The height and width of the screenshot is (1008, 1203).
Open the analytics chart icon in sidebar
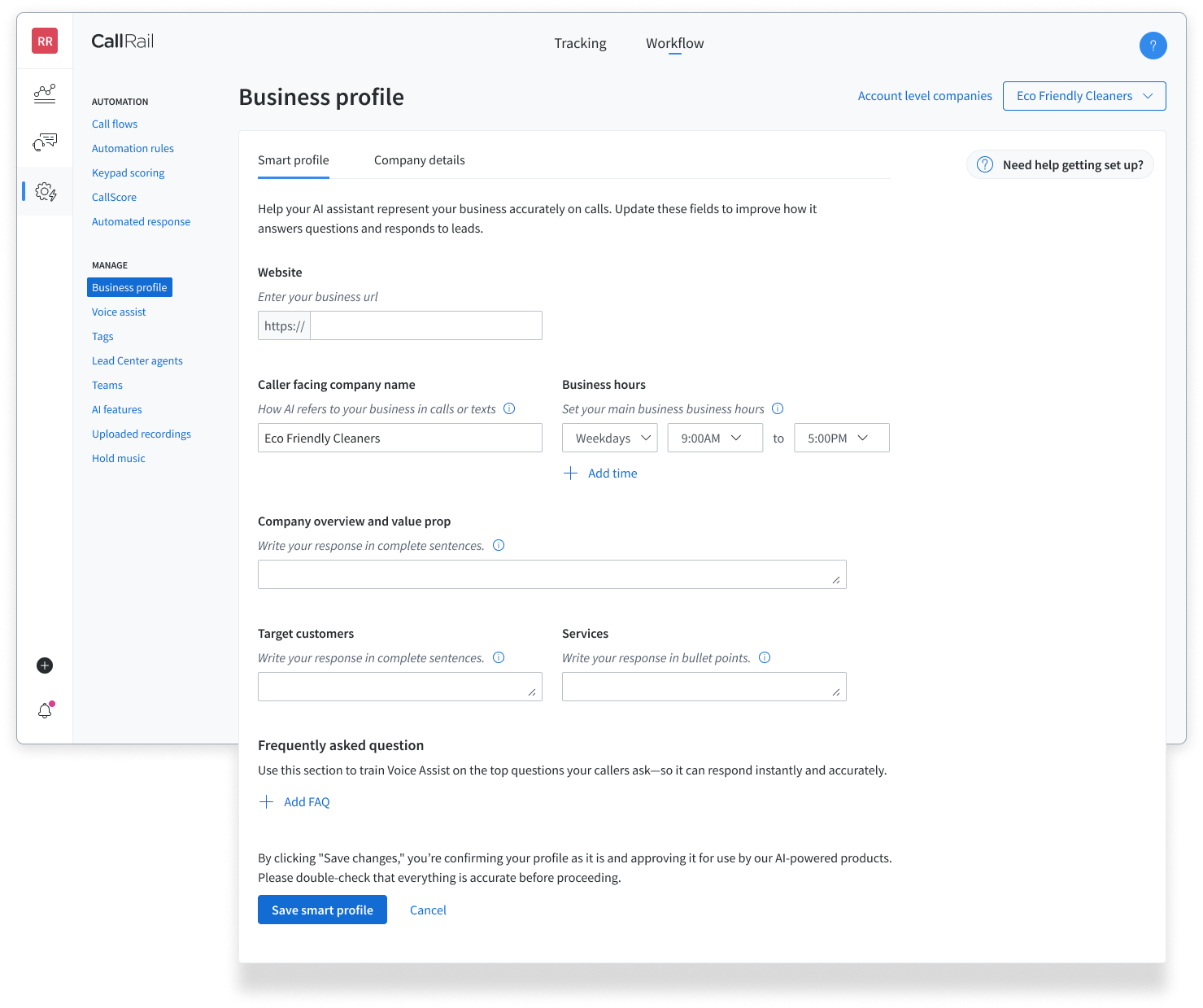[x=45, y=93]
